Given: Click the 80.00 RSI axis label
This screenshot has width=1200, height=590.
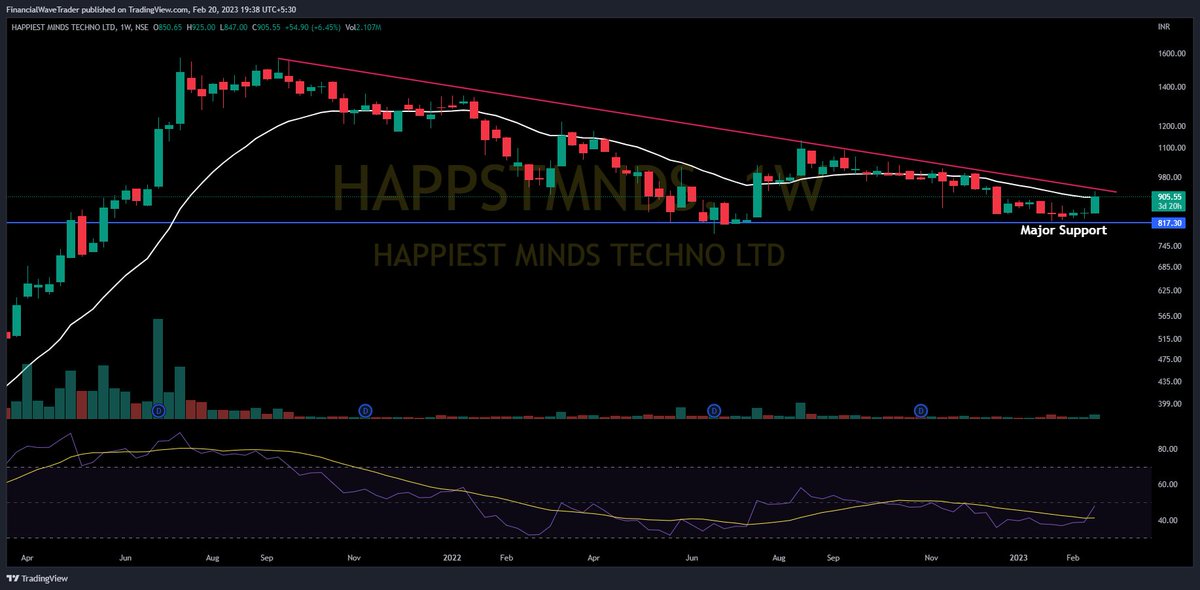Looking at the screenshot, I should tap(1168, 449).
